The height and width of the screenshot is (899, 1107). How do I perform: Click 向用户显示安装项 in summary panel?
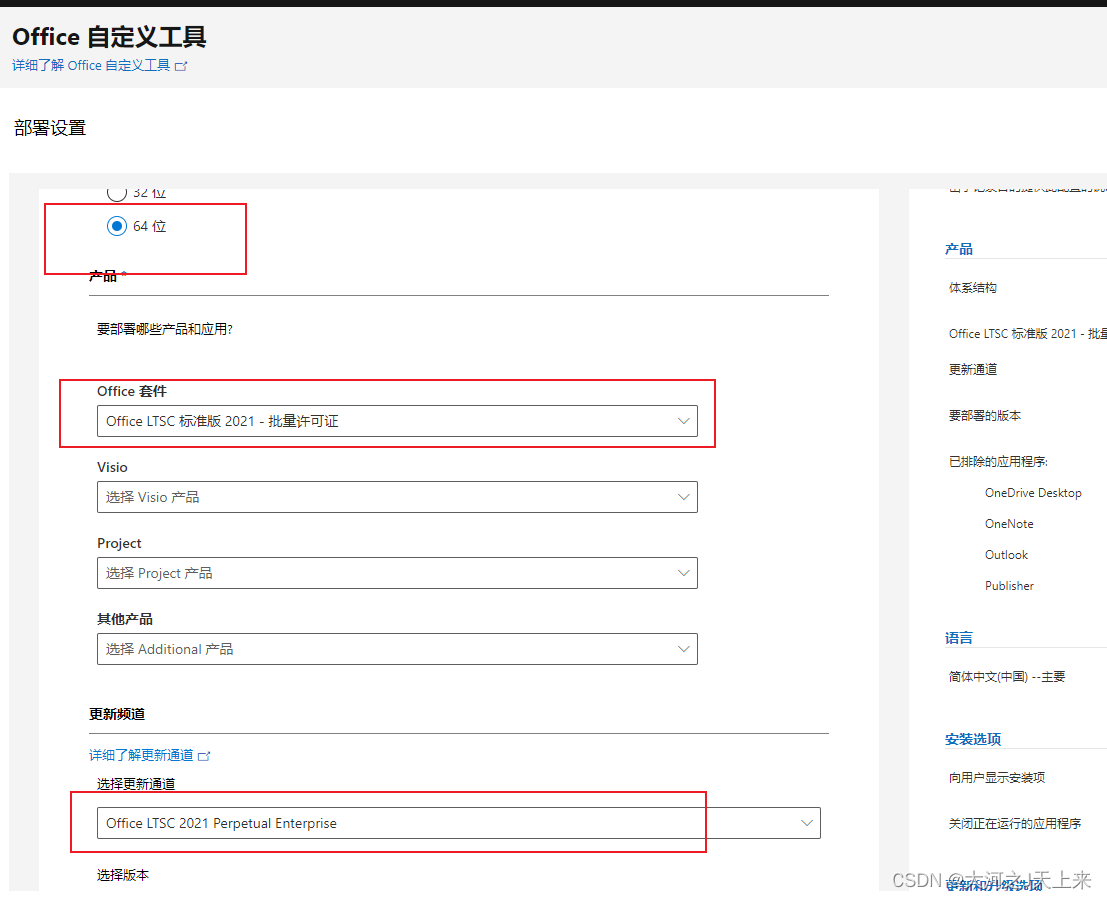point(997,778)
